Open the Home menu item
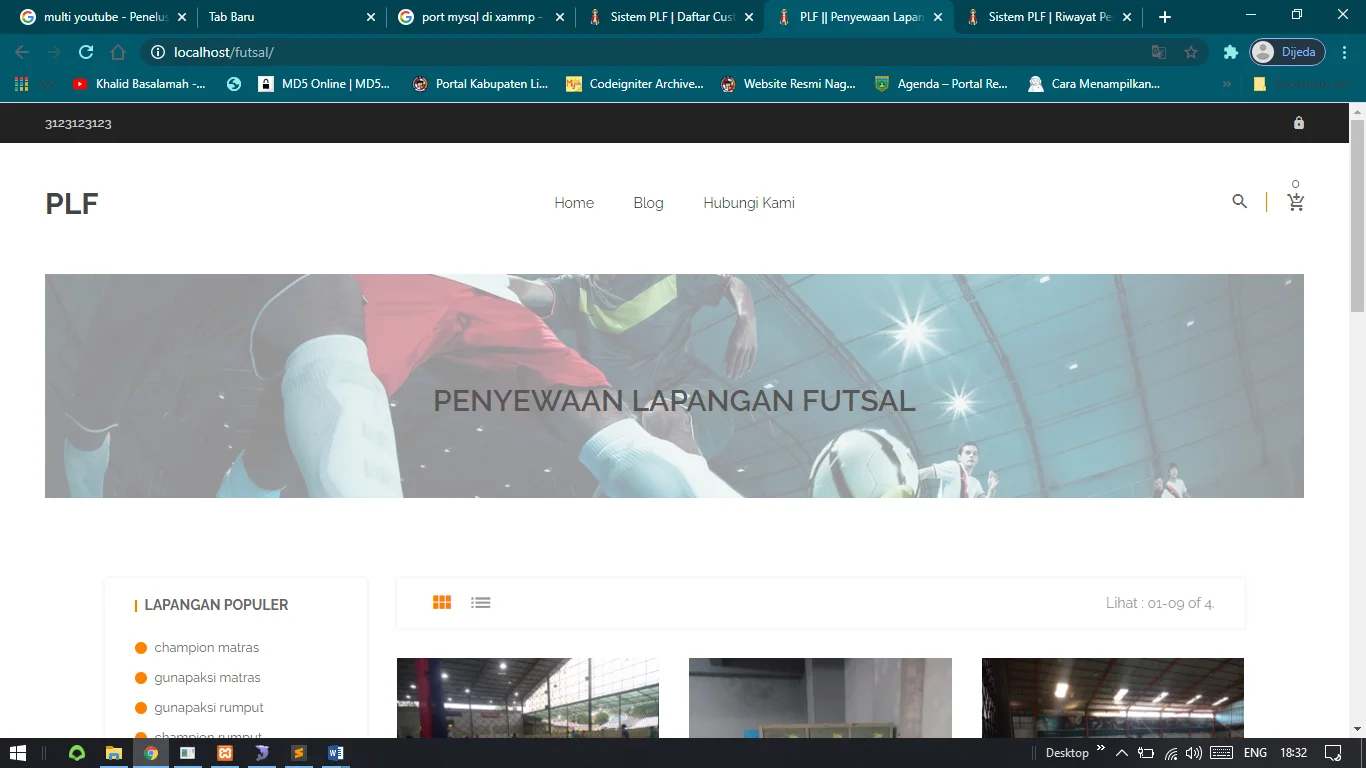 [x=574, y=203]
